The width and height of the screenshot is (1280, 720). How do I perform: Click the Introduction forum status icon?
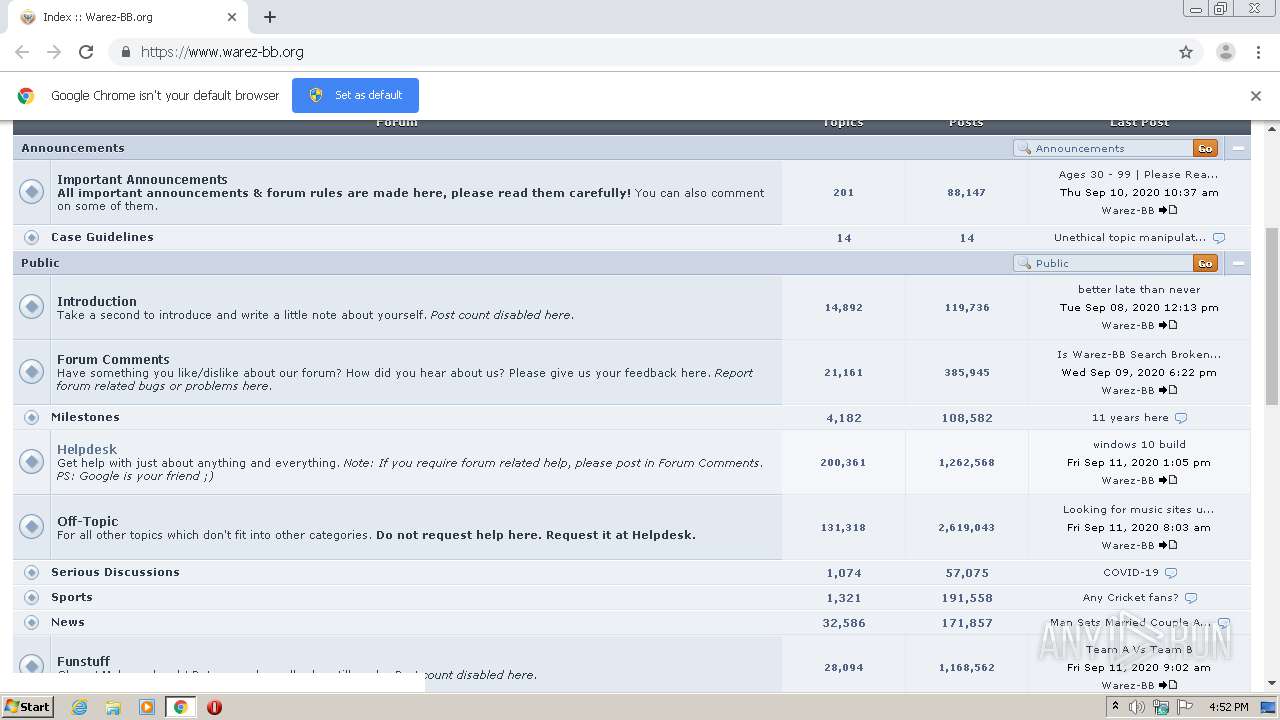tap(32, 306)
